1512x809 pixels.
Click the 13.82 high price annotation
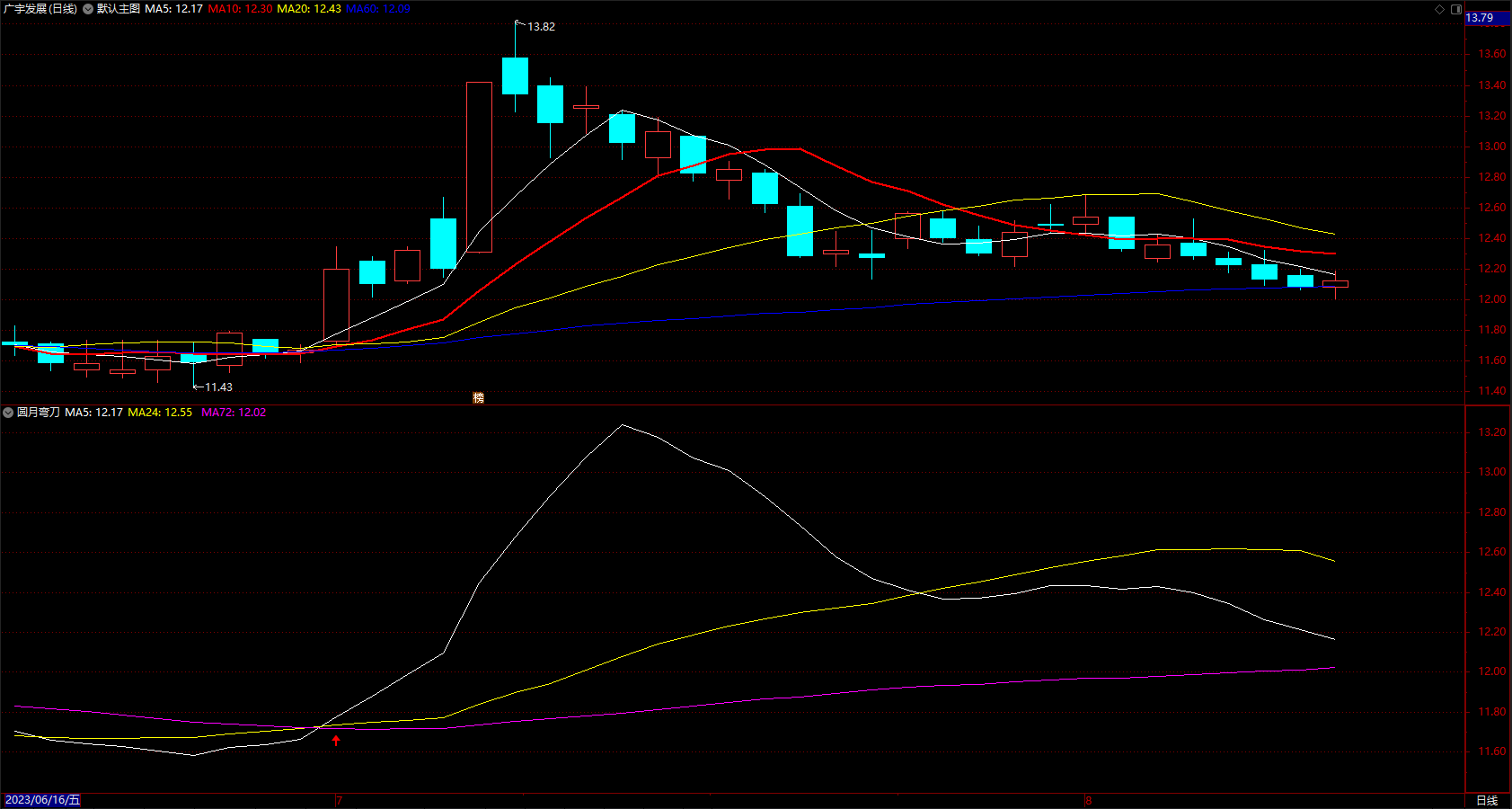click(541, 27)
